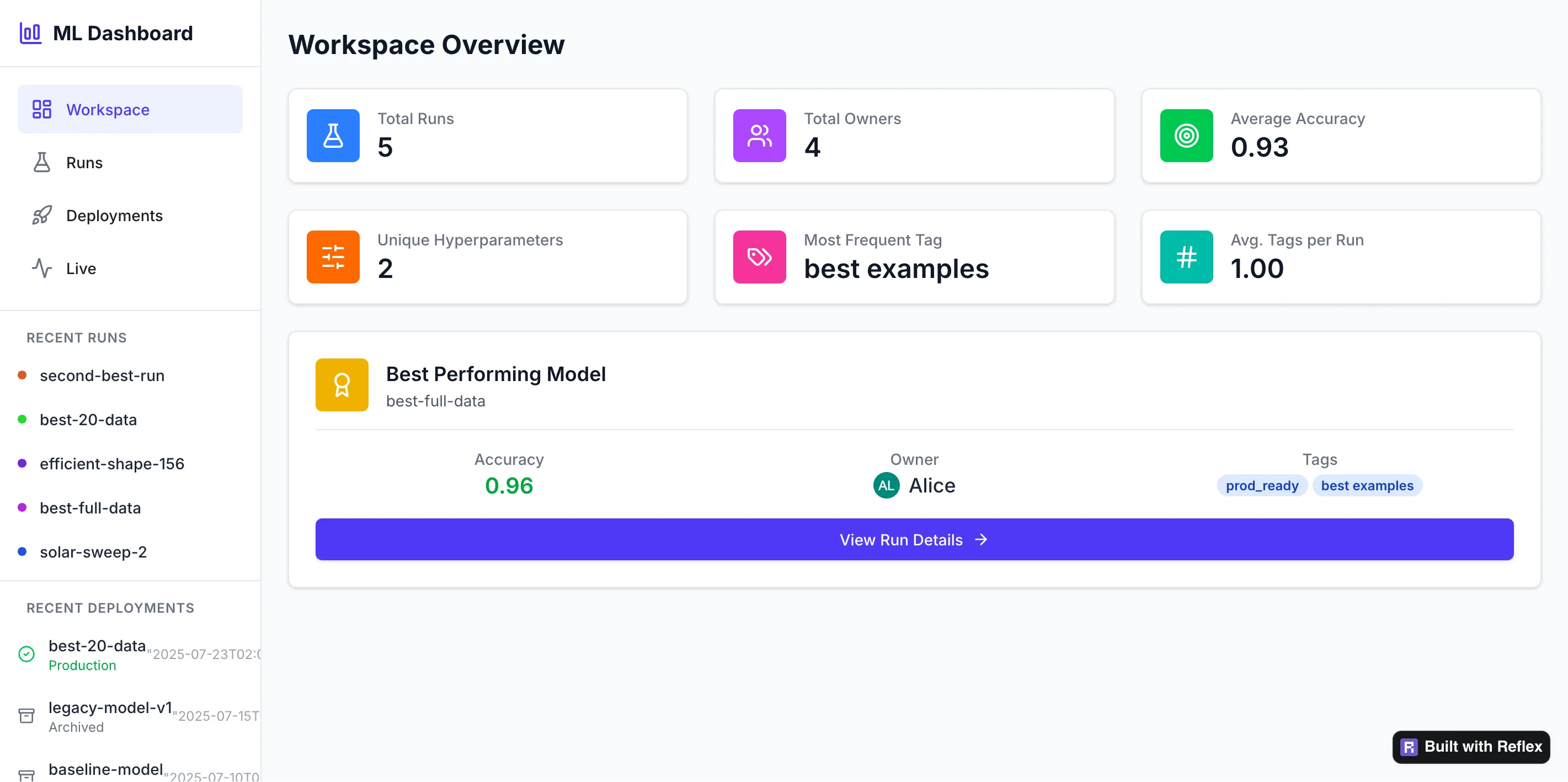Click the archive icon beside legacy-model-v1

(x=26, y=716)
